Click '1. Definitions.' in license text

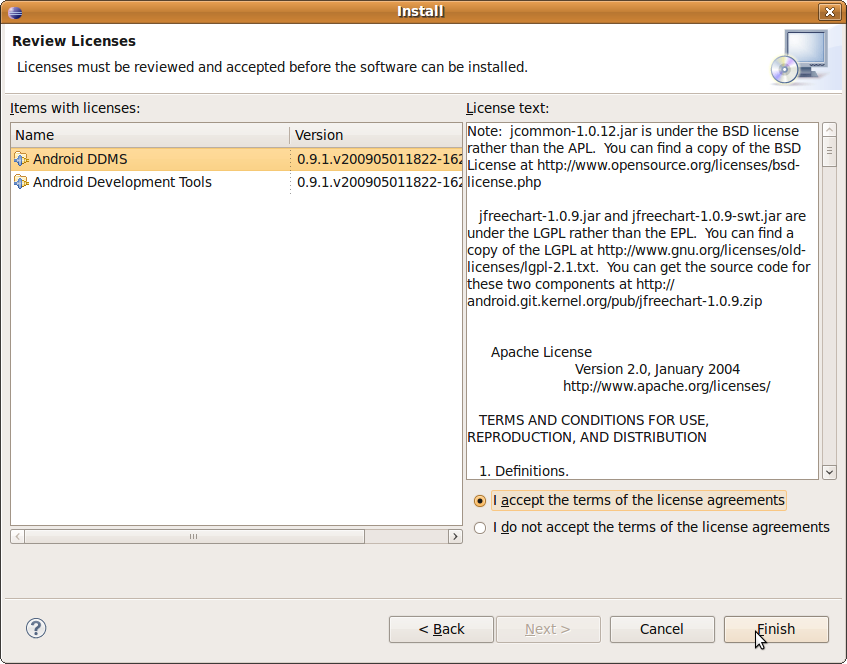tap(524, 471)
